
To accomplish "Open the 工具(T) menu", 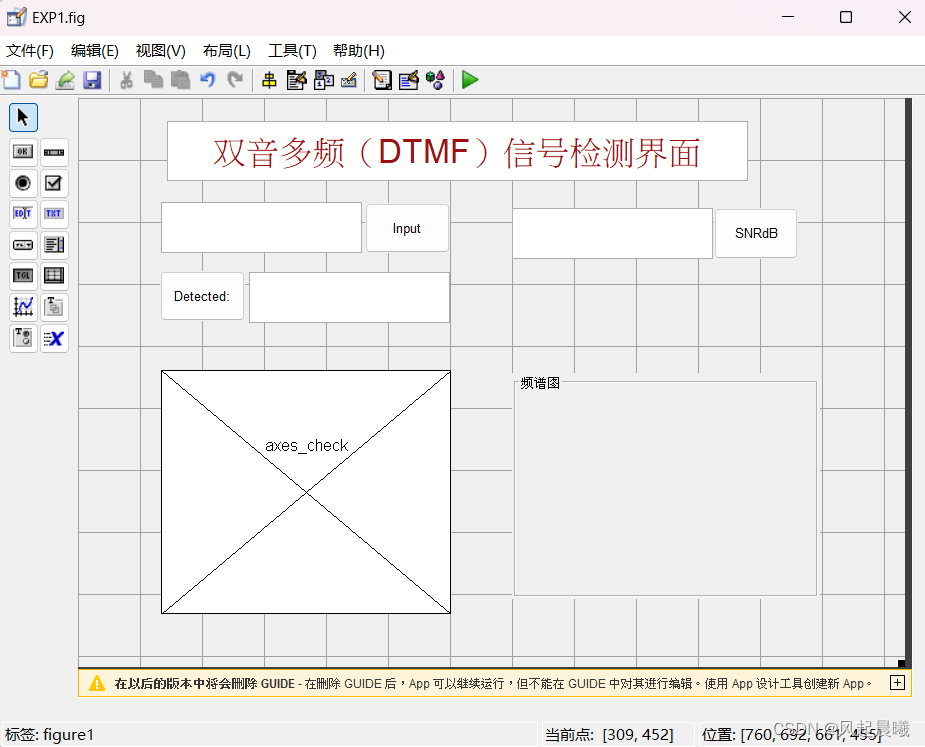I will click(x=291, y=51).
